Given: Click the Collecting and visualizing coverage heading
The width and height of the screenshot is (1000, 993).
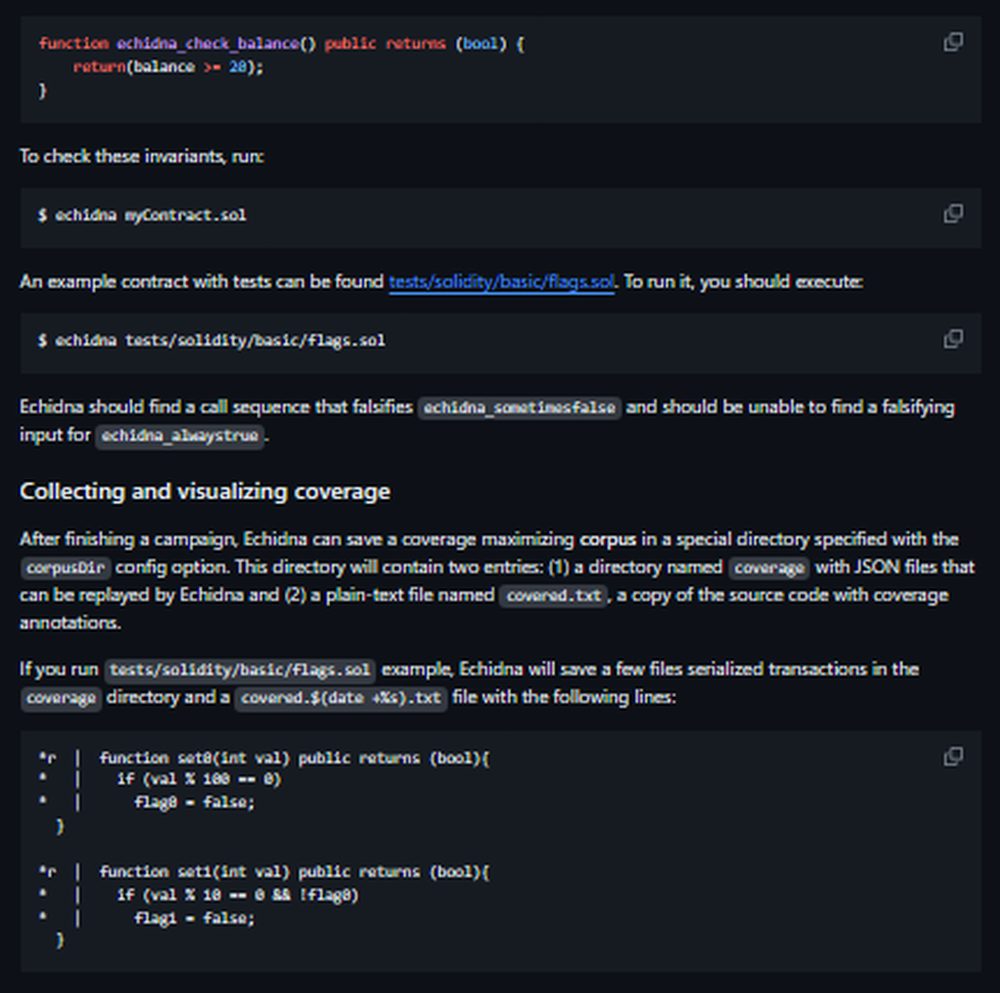Looking at the screenshot, I should point(205,492).
